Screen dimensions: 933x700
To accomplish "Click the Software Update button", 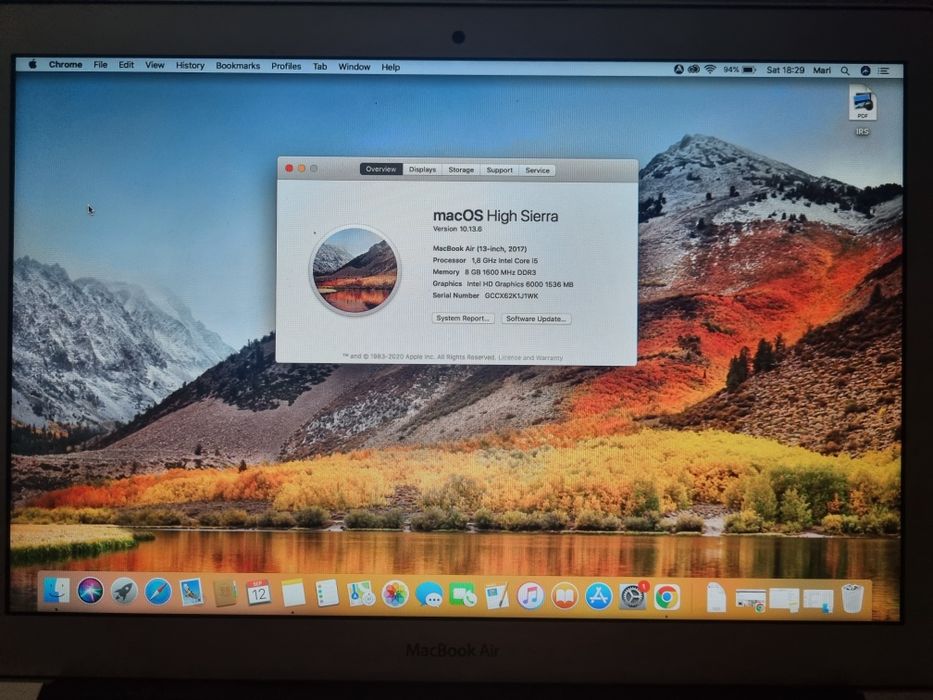I will (536, 319).
